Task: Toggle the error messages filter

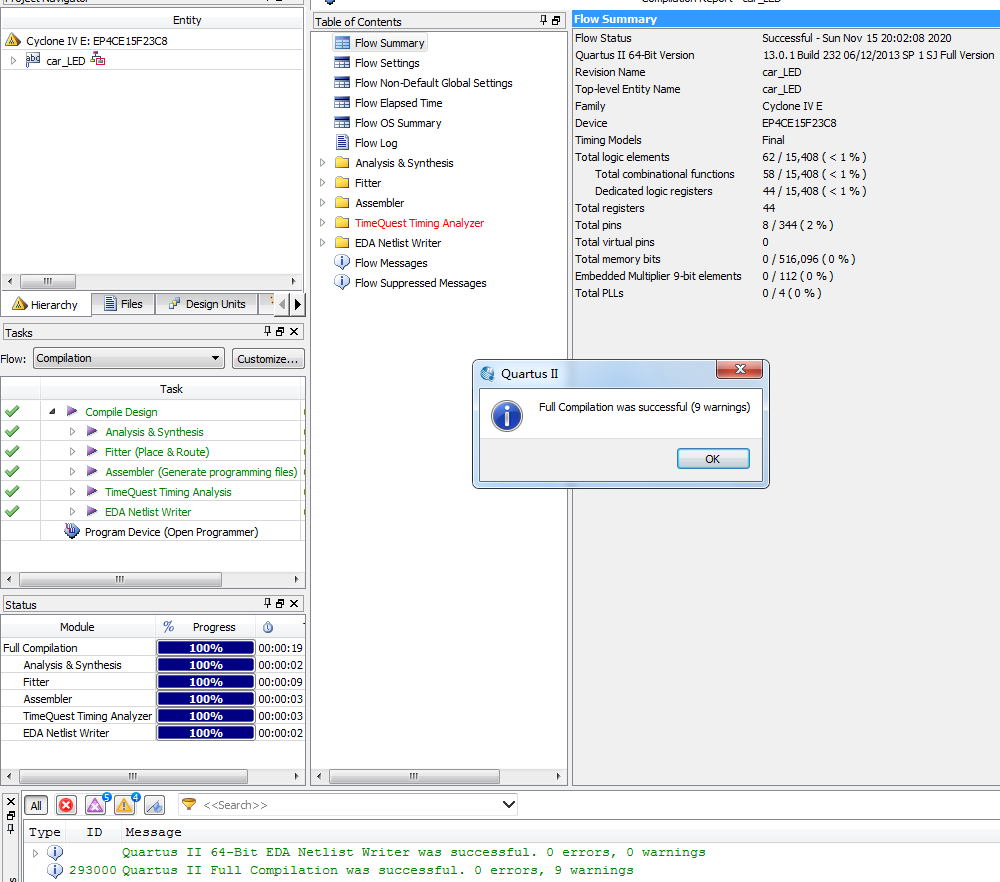Action: coord(66,805)
